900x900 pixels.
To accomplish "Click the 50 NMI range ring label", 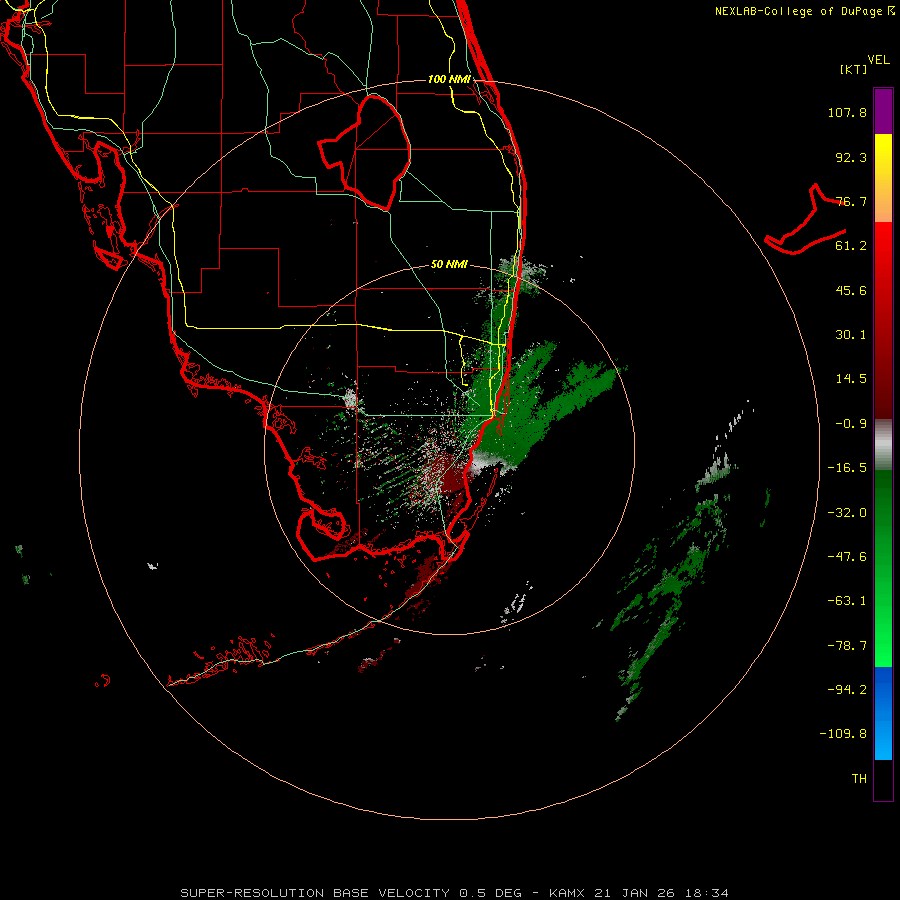I will click(449, 265).
